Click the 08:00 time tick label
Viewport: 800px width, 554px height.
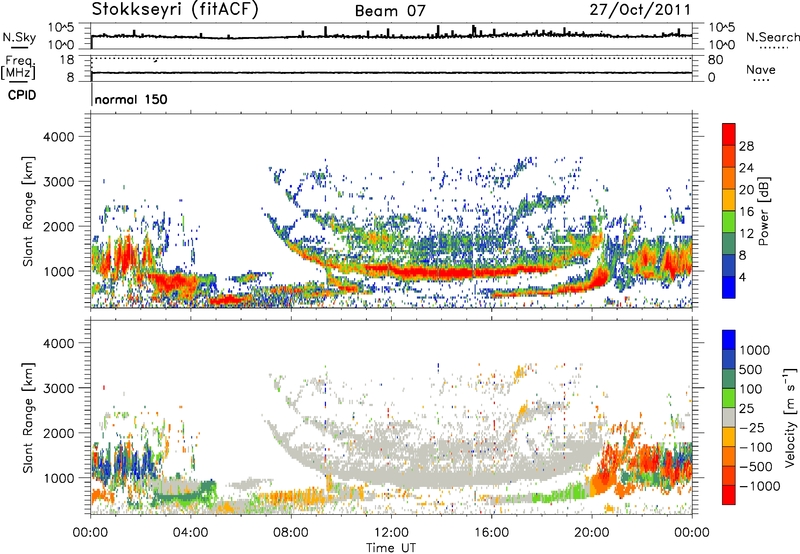(x=291, y=533)
